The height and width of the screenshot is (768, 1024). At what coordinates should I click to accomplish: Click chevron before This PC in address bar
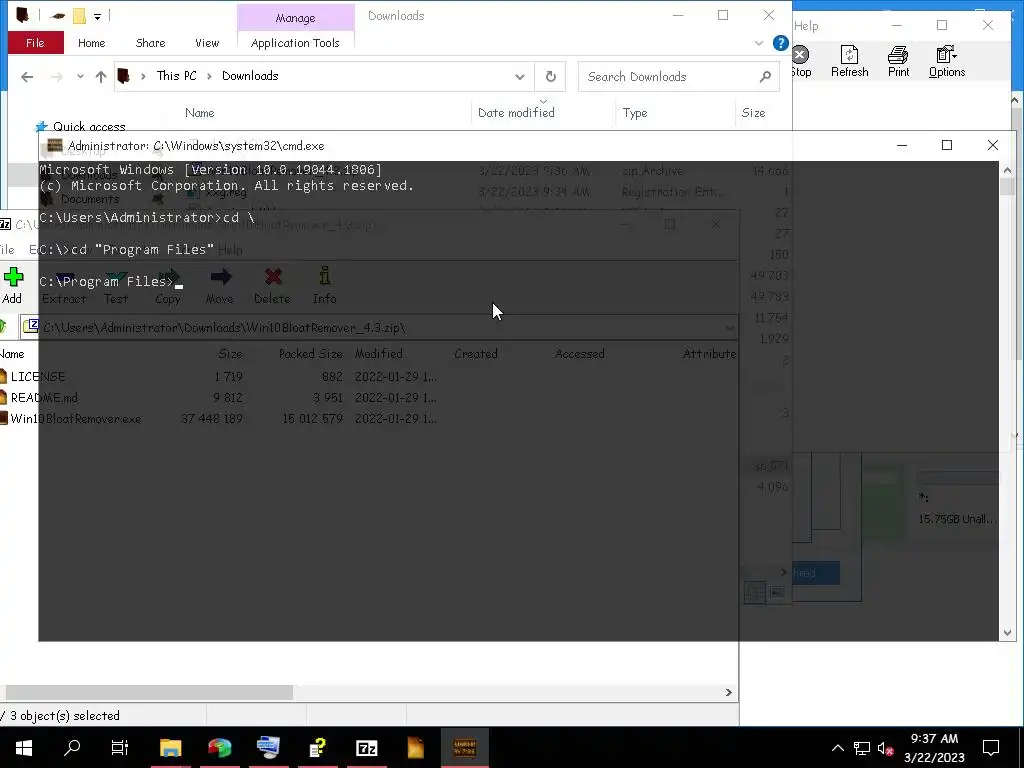pos(143,76)
